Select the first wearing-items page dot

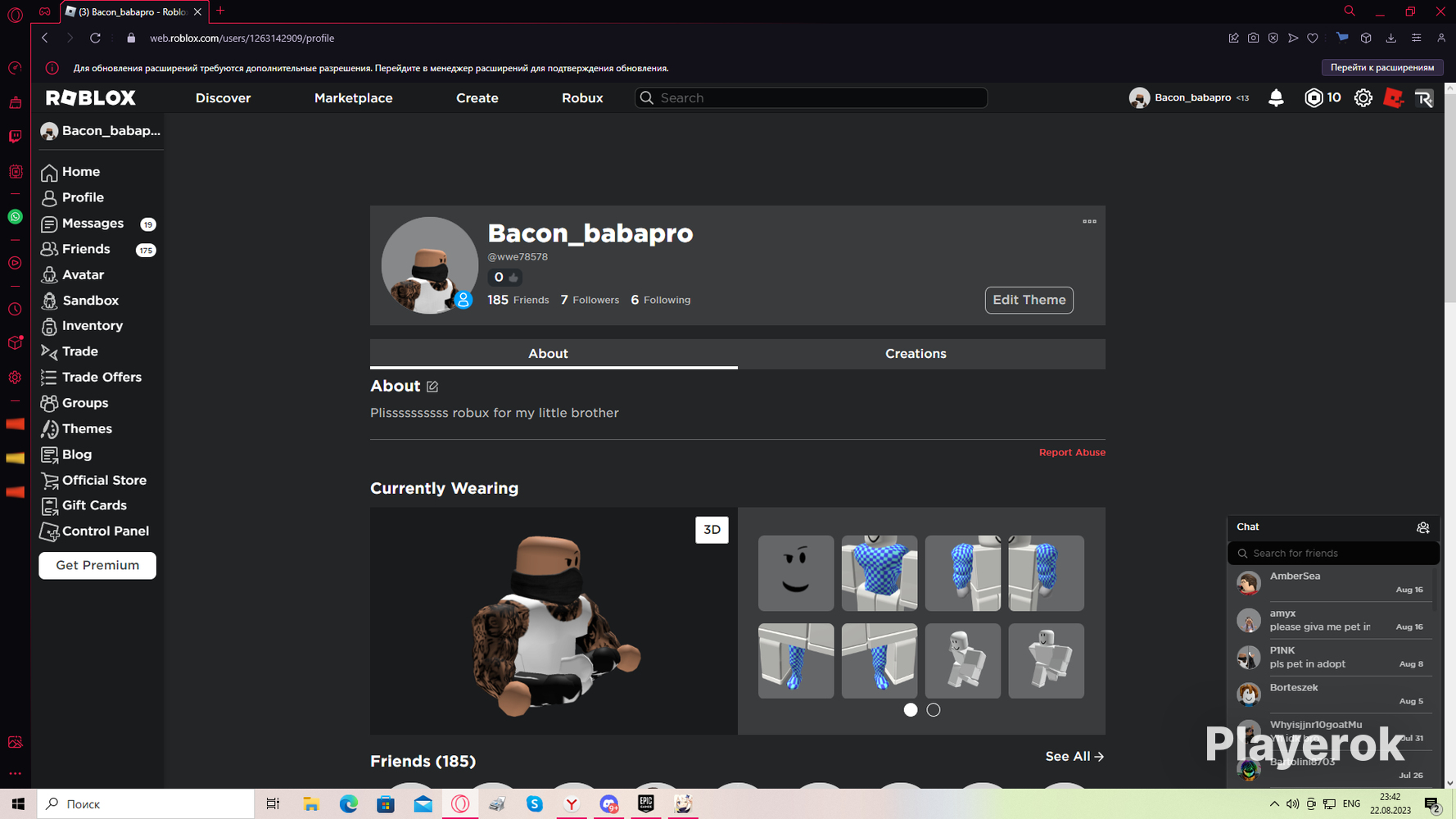[x=911, y=710]
